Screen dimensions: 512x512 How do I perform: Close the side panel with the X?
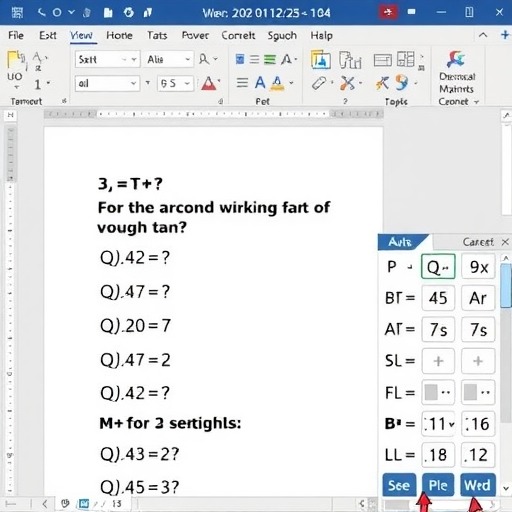pyautogui.click(x=505, y=242)
